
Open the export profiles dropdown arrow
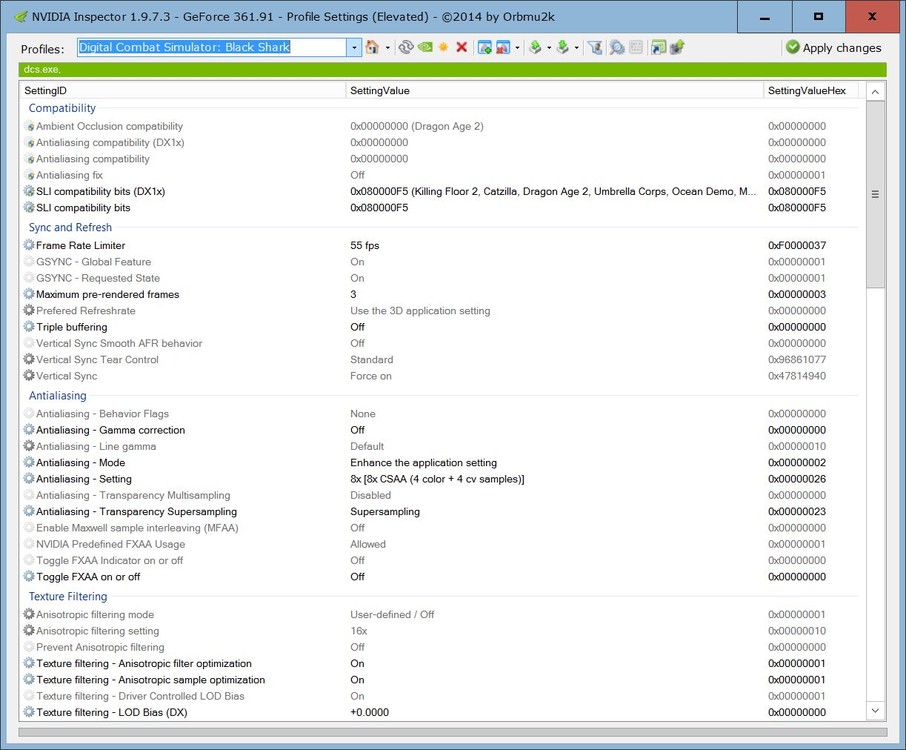tap(548, 48)
